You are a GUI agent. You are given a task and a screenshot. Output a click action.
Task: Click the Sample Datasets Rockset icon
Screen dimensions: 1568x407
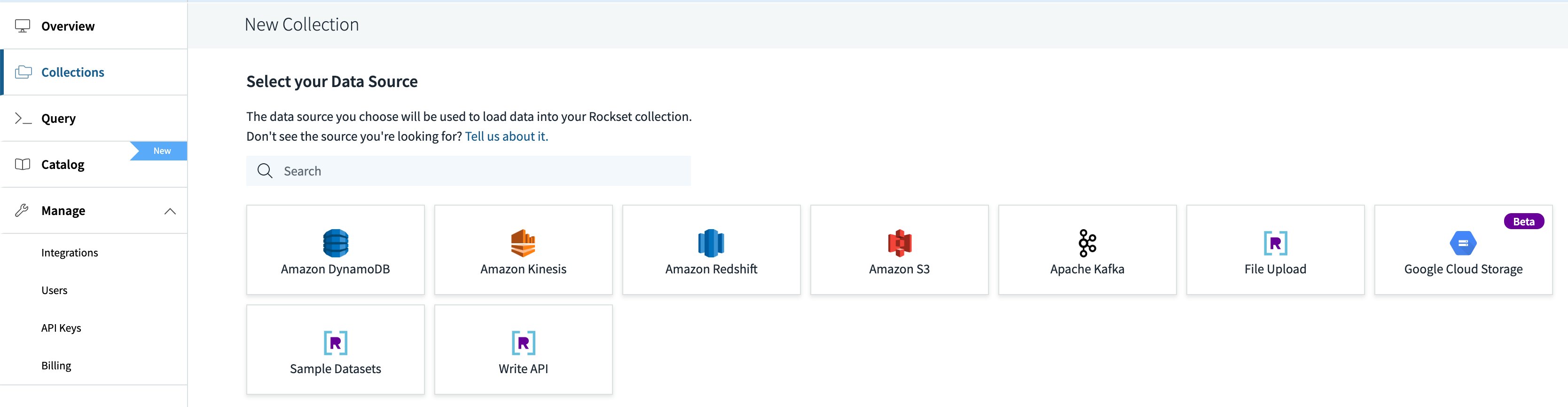336,343
